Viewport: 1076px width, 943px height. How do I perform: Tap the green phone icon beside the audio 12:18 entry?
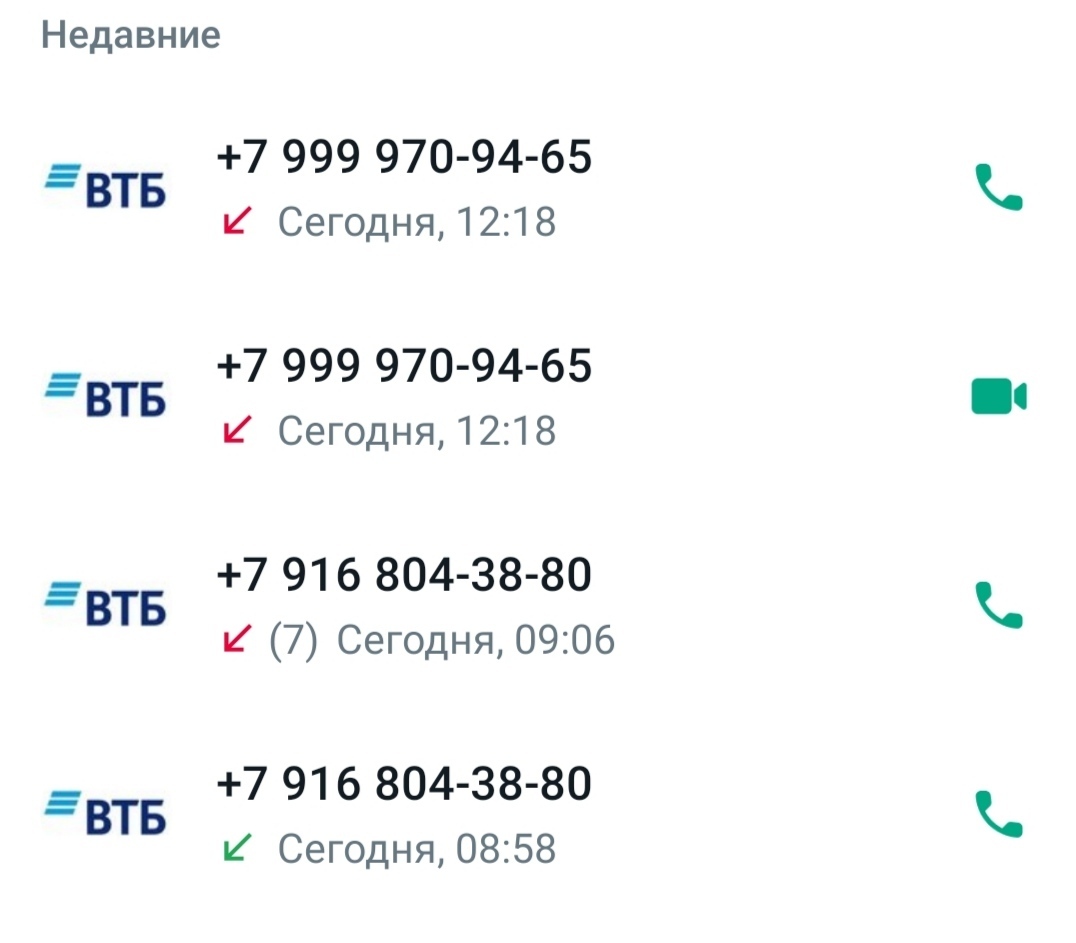998,188
